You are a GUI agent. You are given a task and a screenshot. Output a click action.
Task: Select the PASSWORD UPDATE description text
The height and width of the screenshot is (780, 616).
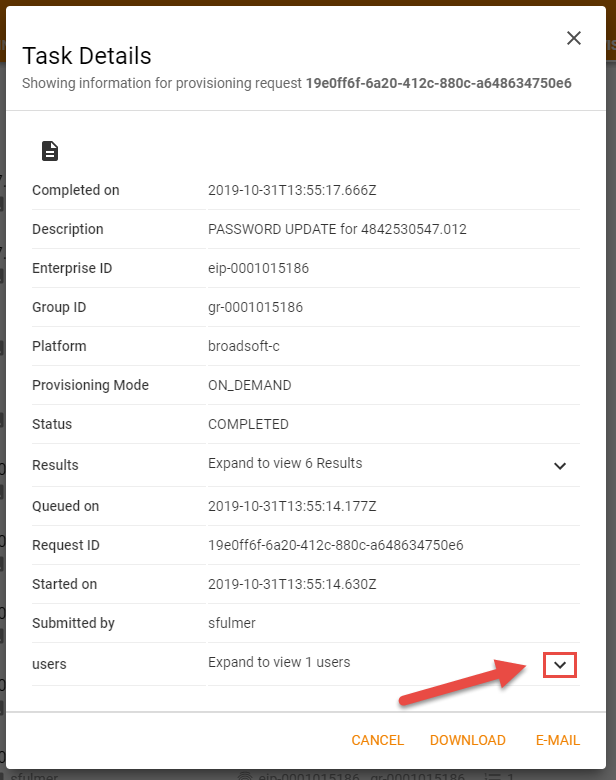click(337, 229)
